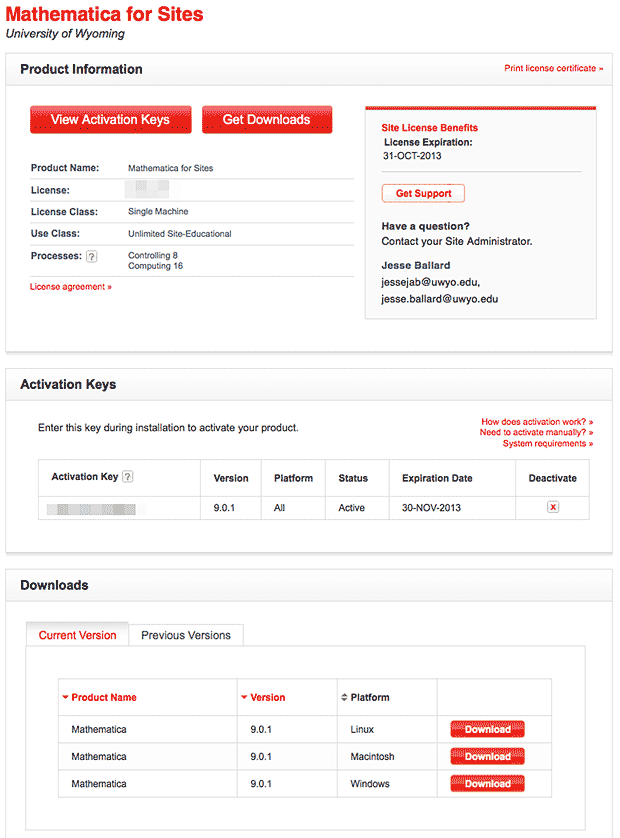620x838 pixels.
Task: Open the Activation Key help question-mark icon
Action: pos(127,476)
